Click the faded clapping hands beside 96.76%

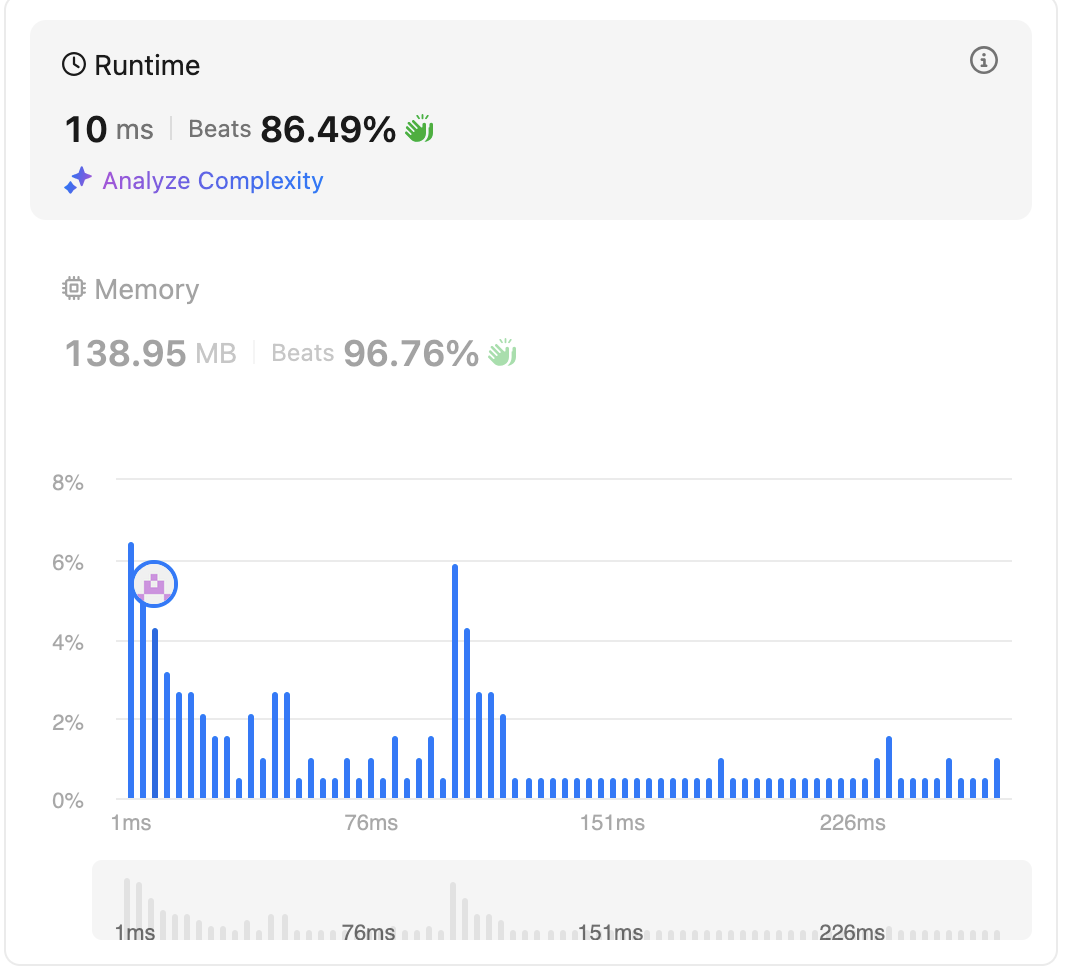pos(502,353)
